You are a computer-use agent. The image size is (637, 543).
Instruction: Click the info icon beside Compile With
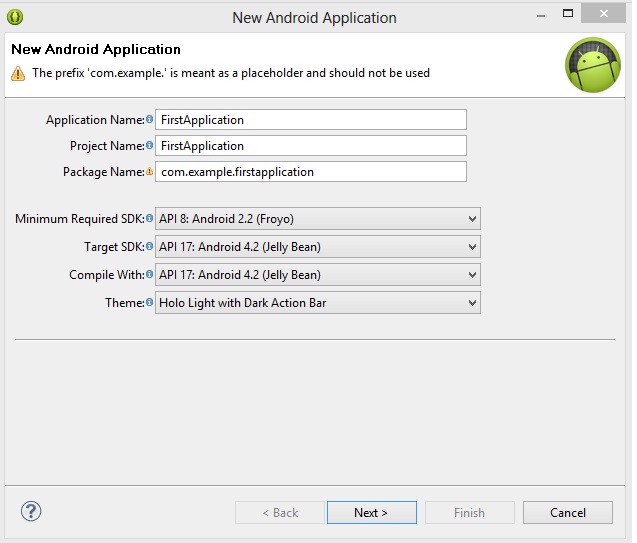tap(150, 275)
